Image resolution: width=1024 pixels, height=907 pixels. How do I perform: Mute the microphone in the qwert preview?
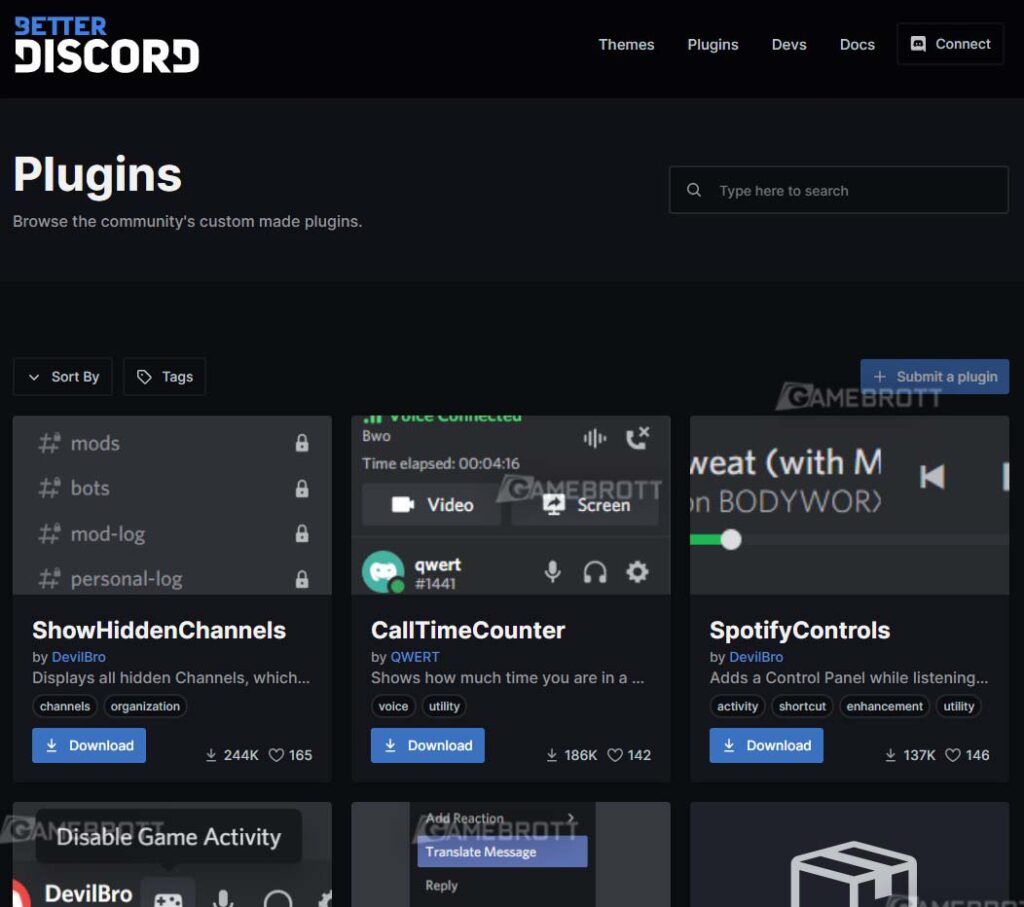(551, 569)
